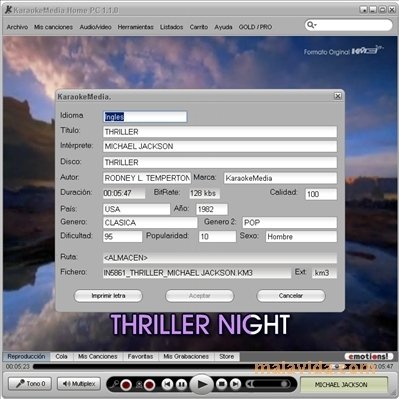Screen dimensions: 399x399
Task: Click the Calidad field showing 100
Action: pos(321,194)
